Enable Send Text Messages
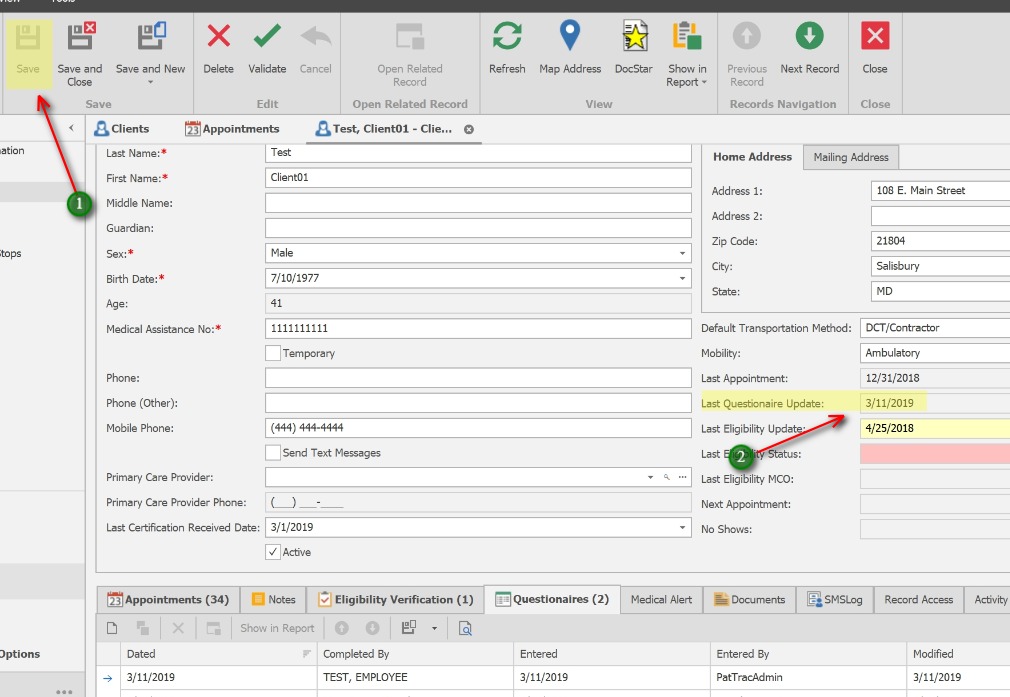This screenshot has width=1010, height=697. (x=272, y=453)
